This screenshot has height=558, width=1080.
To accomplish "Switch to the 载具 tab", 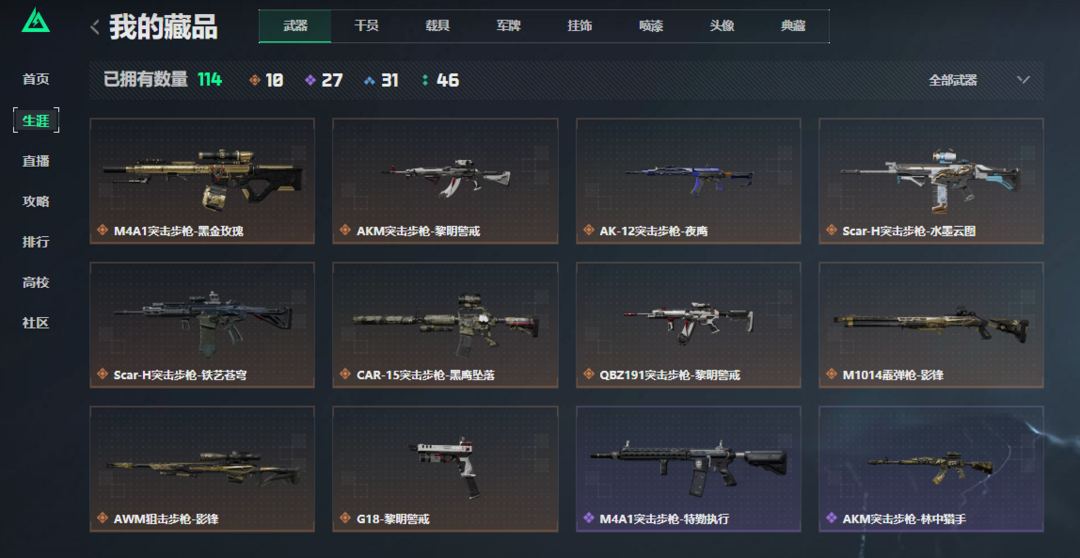I will pyautogui.click(x=437, y=26).
